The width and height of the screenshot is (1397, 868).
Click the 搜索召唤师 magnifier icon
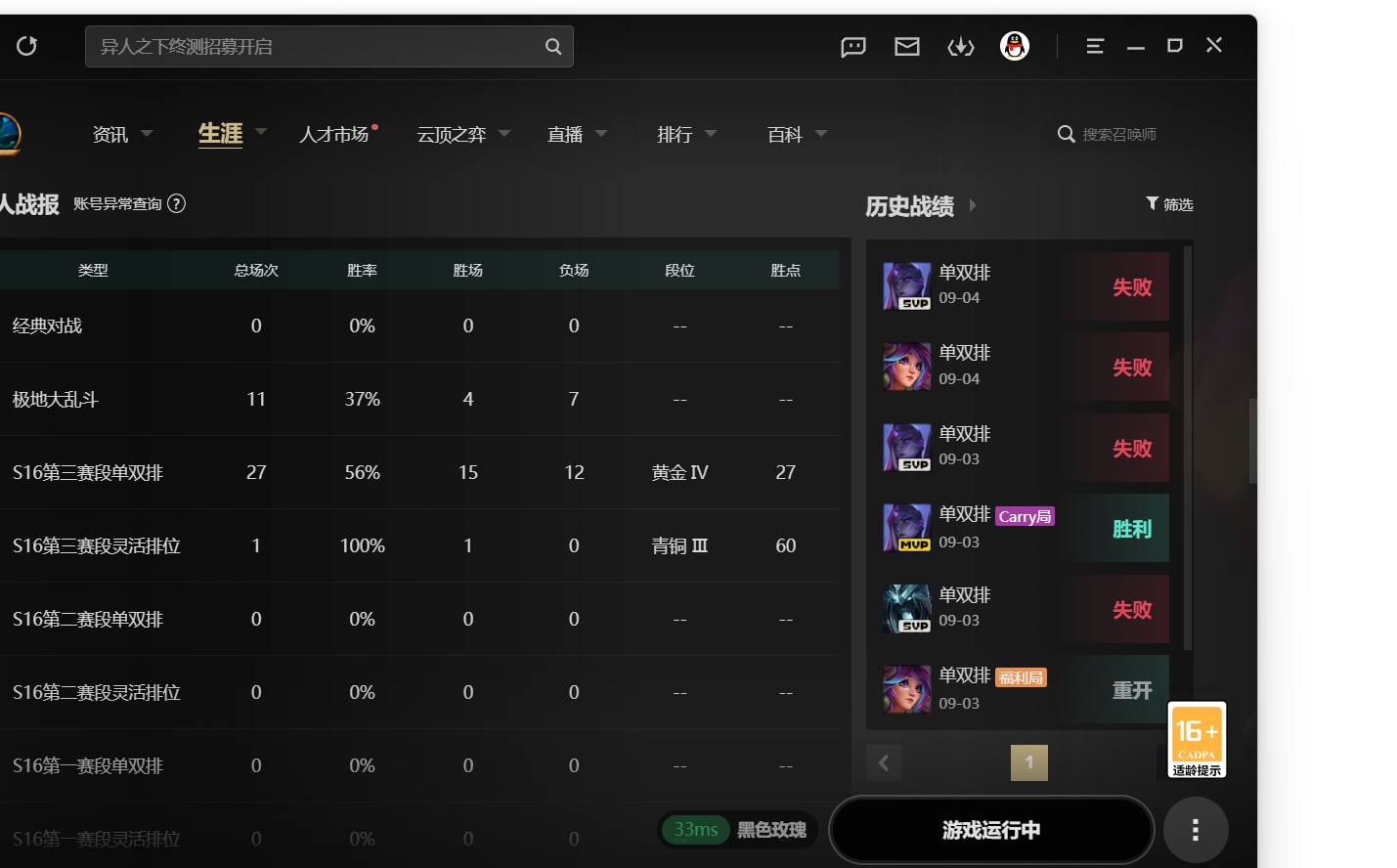point(1067,134)
